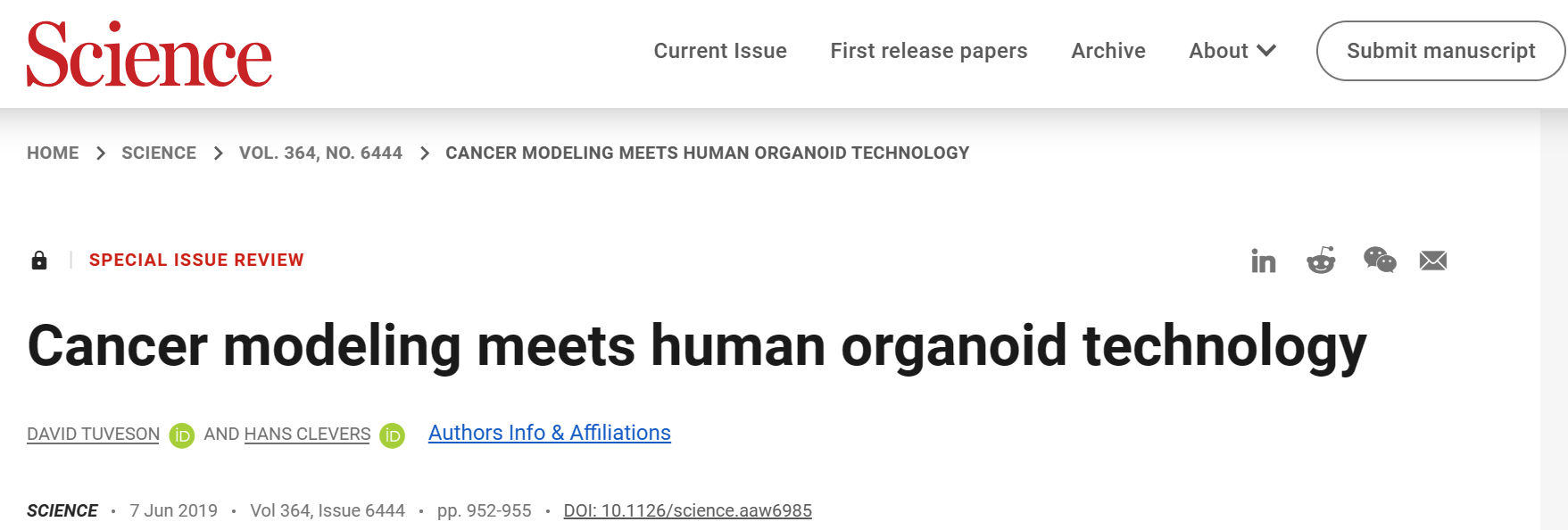Expand the About dropdown menu
Viewport: 1568px width, 530px height.
[x=1232, y=51]
